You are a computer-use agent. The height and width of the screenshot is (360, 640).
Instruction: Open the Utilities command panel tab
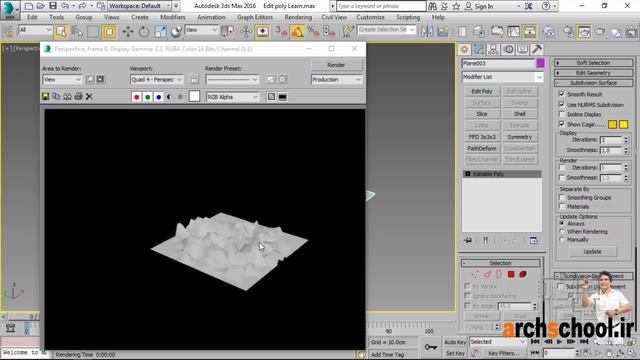pyautogui.click(x=537, y=49)
